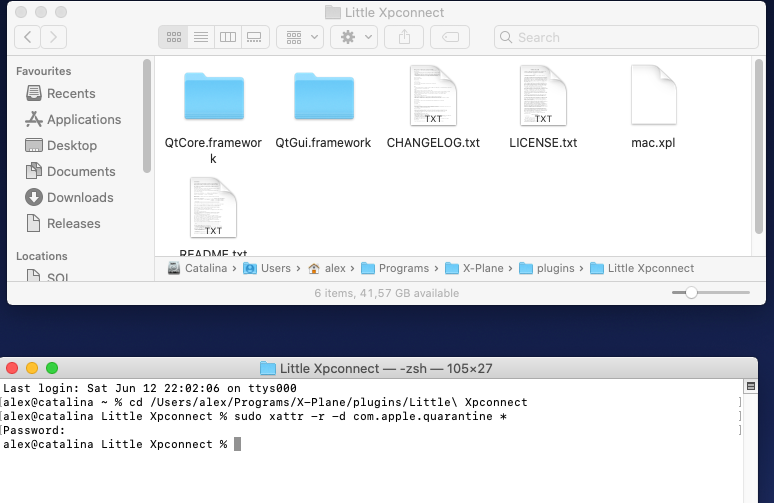Click the Terminal title folder proxy icon
The width and height of the screenshot is (774, 503).
pos(268,368)
